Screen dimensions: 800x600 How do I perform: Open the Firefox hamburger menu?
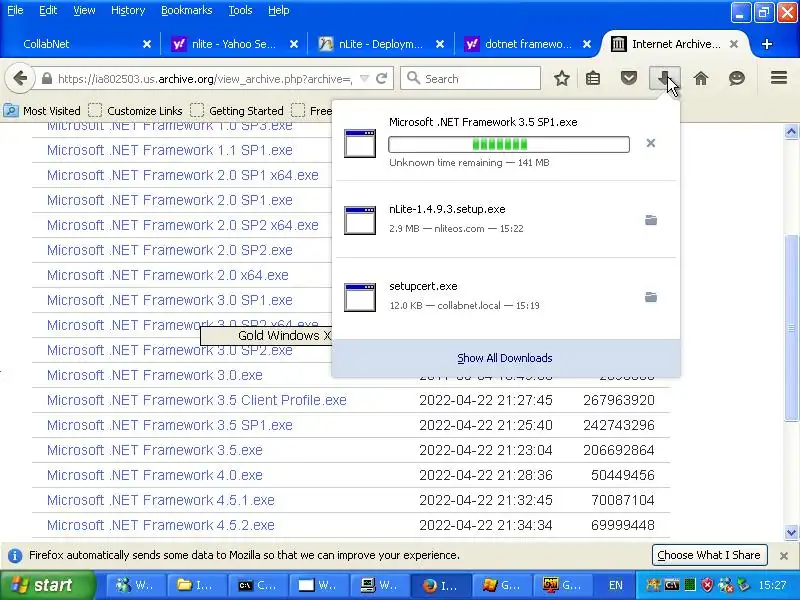point(779,78)
